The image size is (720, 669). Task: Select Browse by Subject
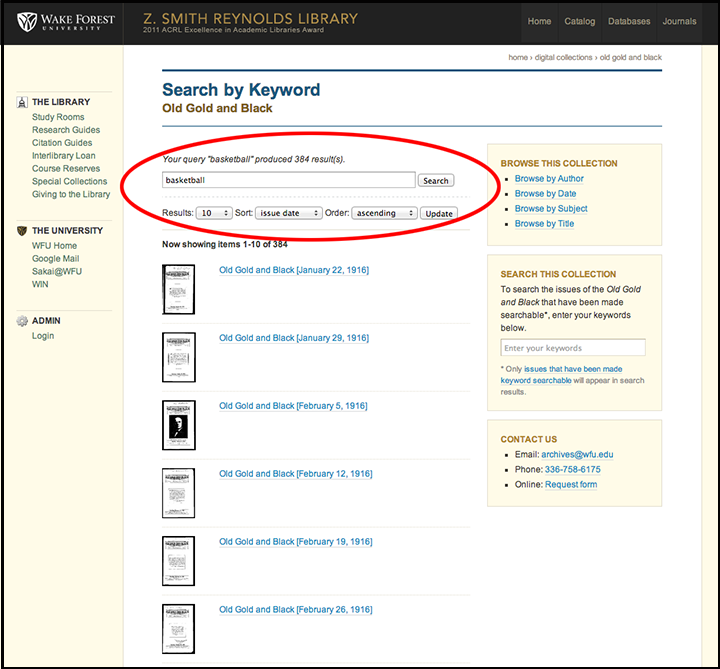click(551, 208)
